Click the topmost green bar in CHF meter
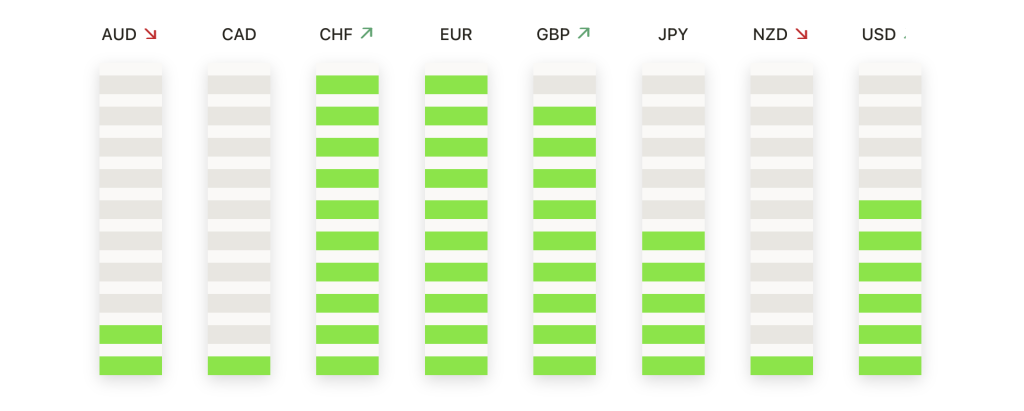The height and width of the screenshot is (411, 1024). click(x=347, y=84)
